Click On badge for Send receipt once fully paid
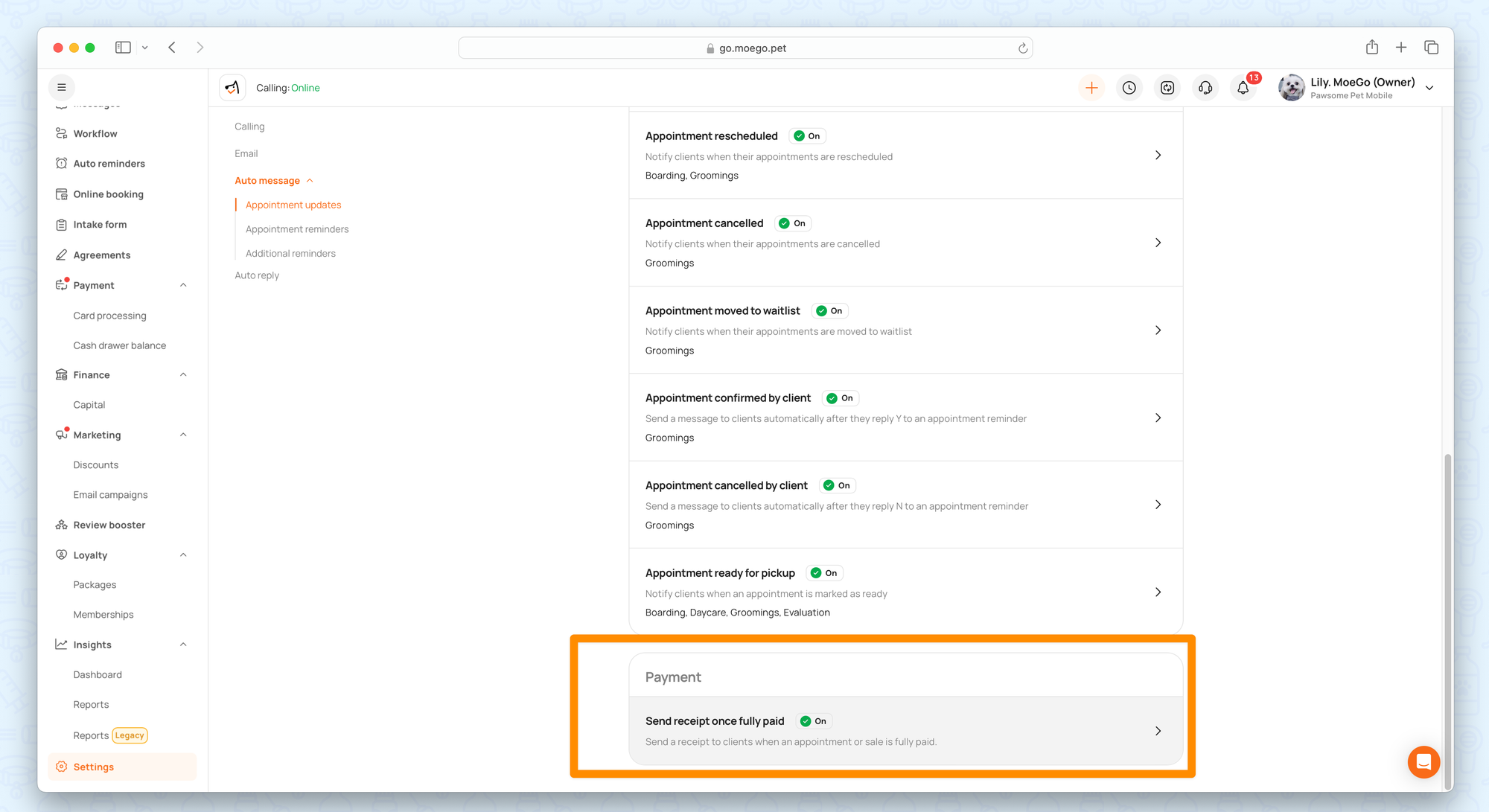 814,721
